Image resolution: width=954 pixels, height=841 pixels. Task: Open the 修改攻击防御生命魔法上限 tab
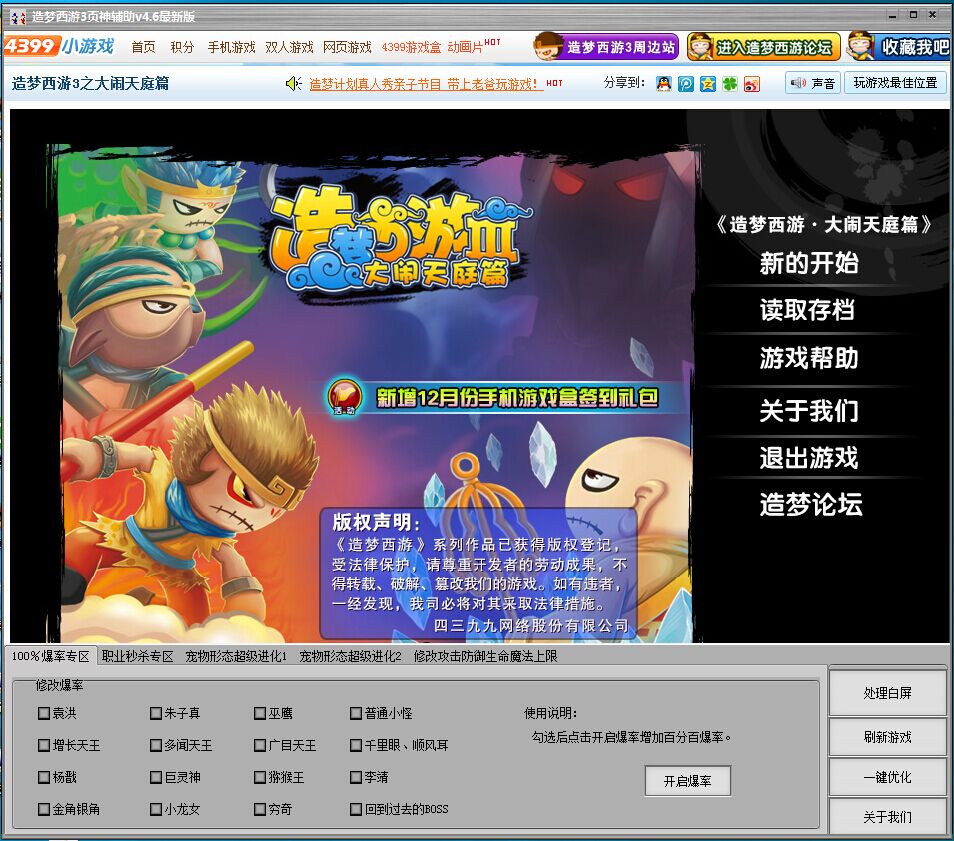click(485, 657)
